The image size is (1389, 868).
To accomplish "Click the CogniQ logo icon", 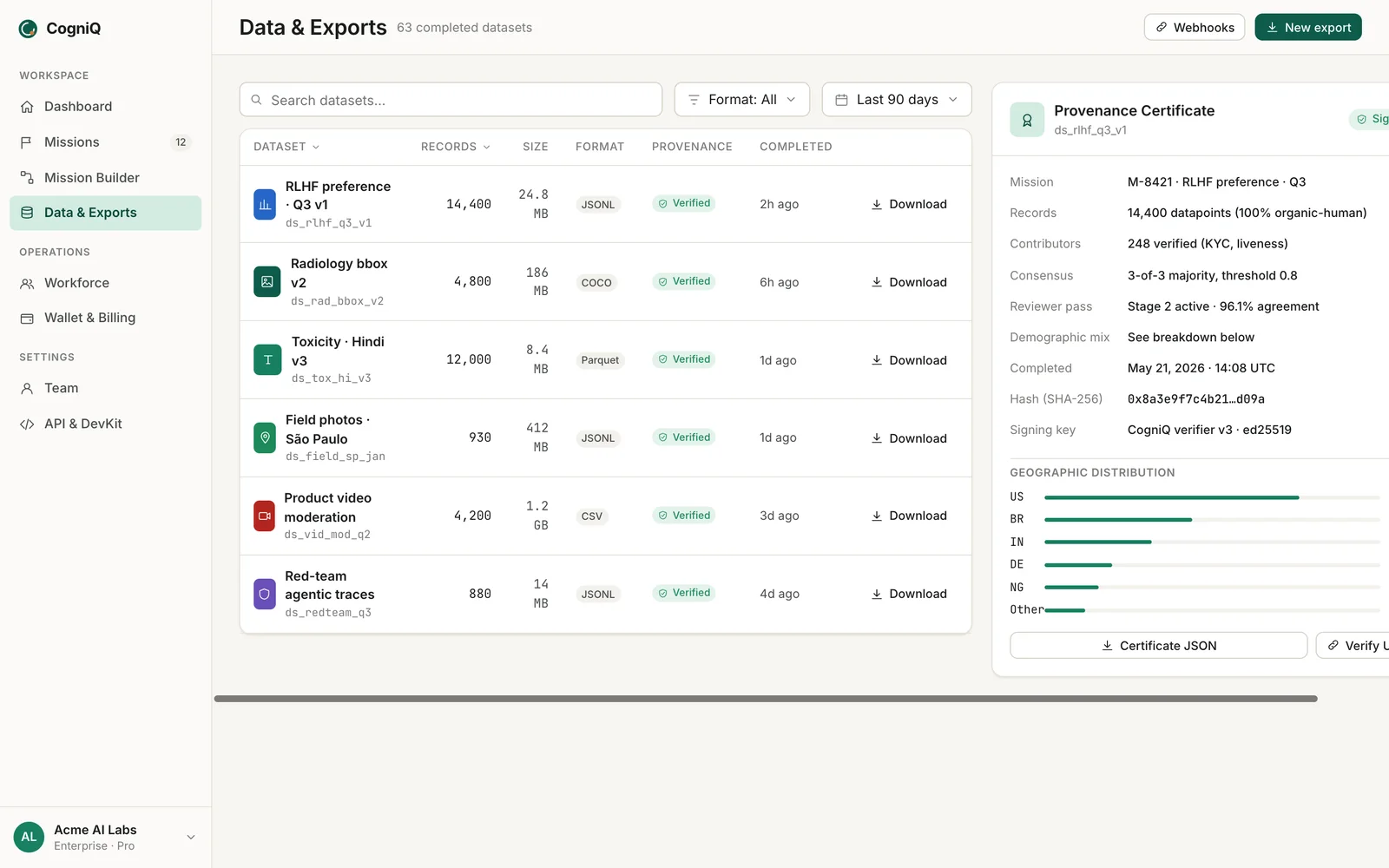I will [x=28, y=29].
